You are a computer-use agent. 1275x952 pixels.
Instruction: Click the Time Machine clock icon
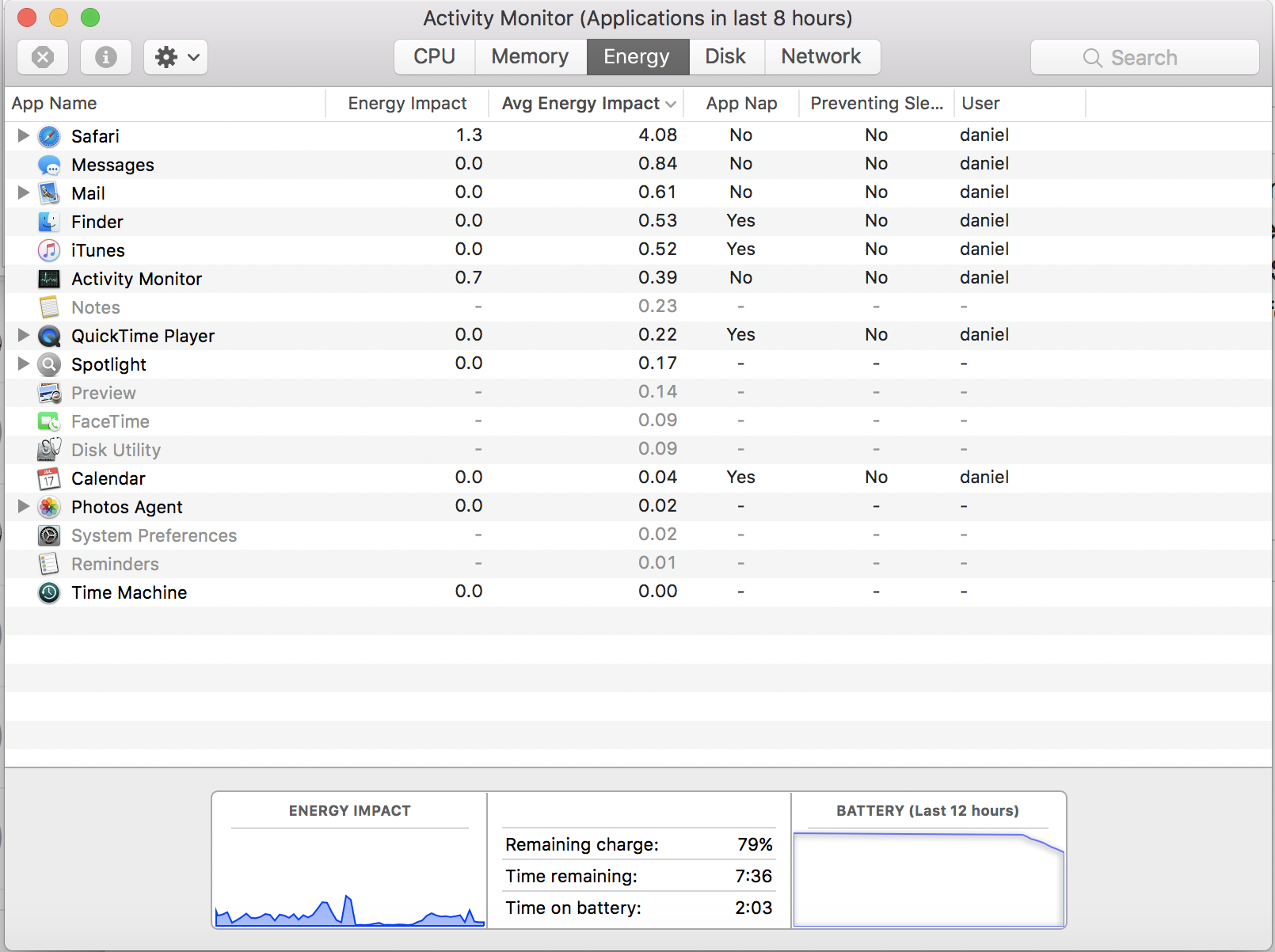(49, 592)
